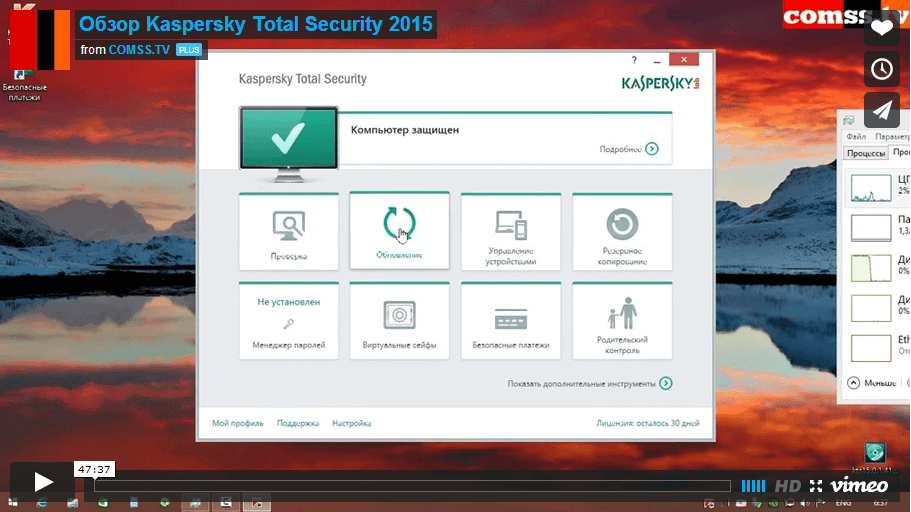Open the COMSS.TV author link

pos(139,50)
